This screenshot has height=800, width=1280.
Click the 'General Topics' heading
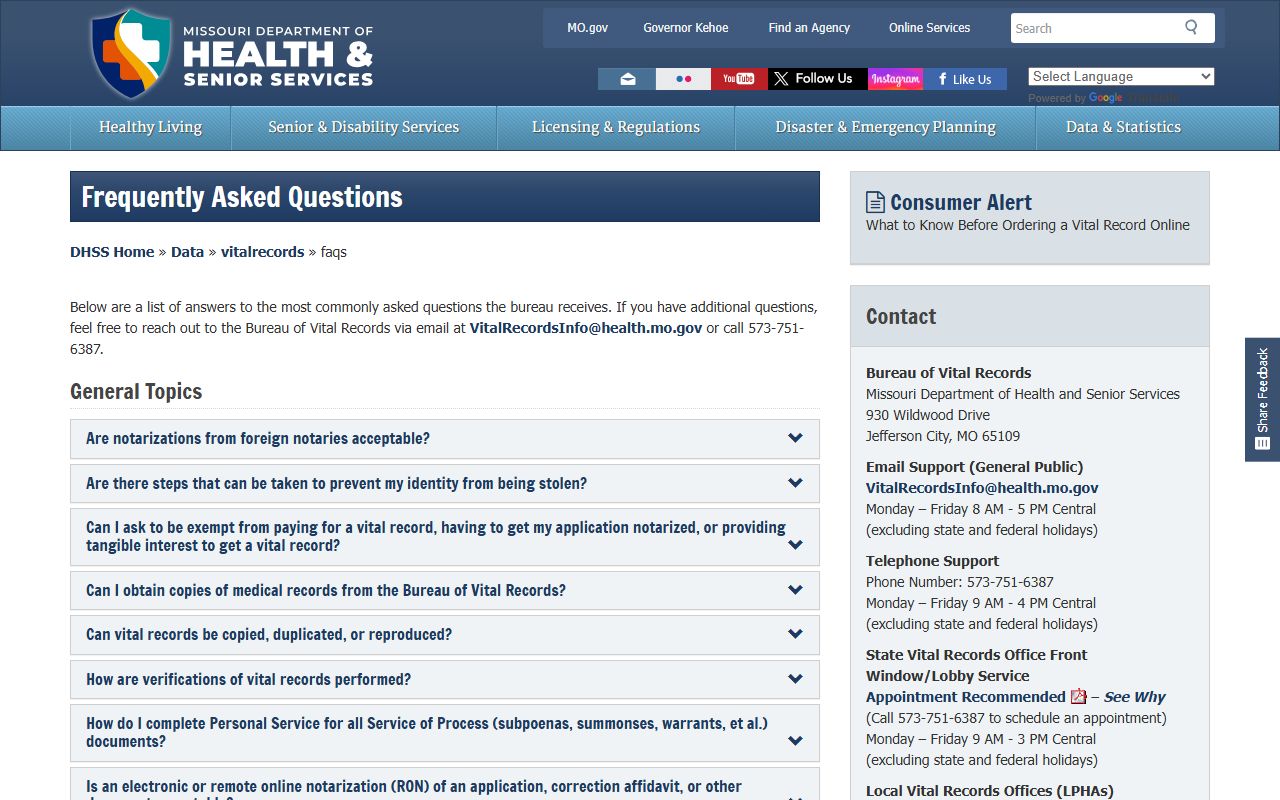(136, 391)
